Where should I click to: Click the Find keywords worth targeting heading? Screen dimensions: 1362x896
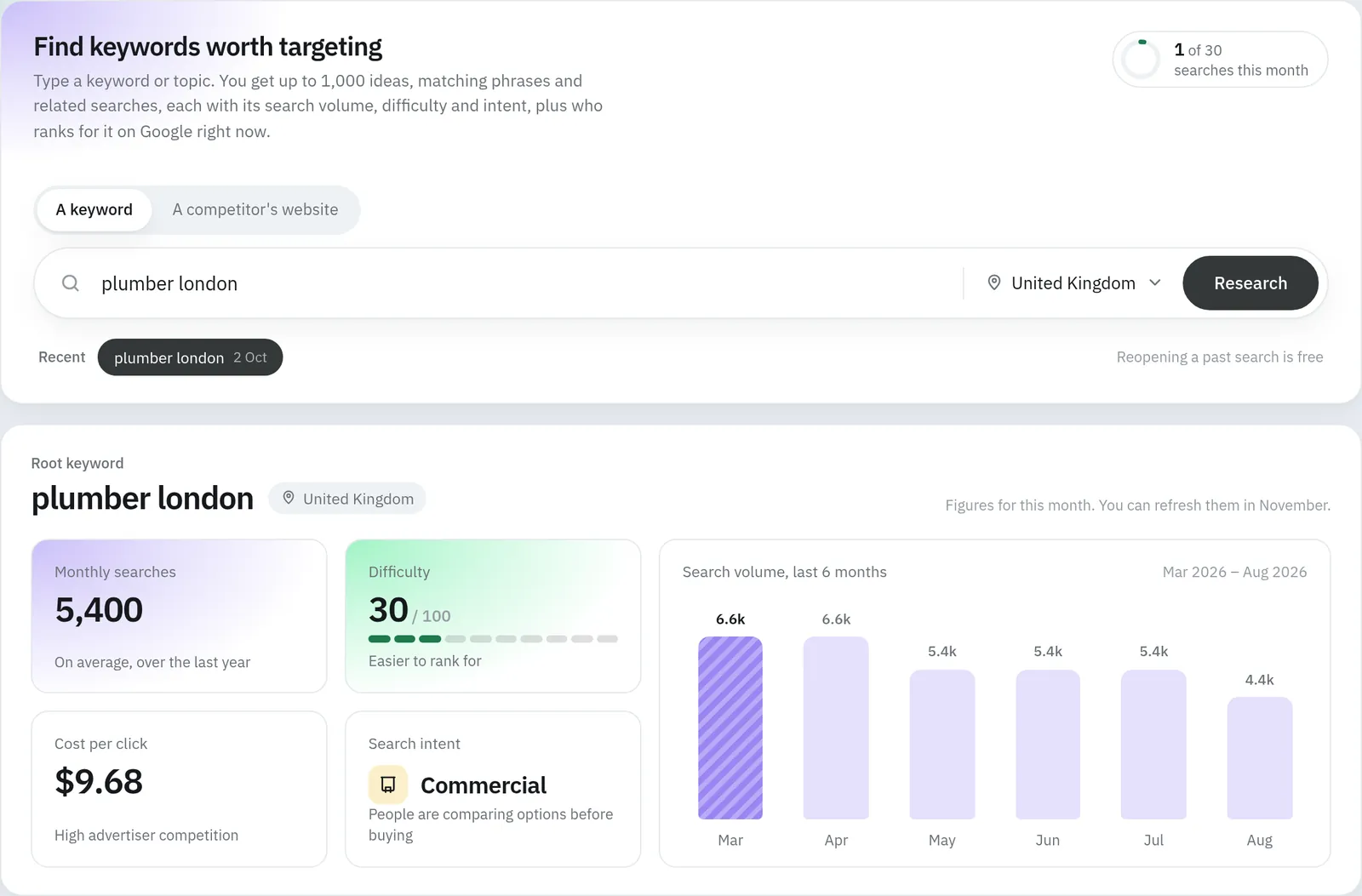tap(208, 47)
